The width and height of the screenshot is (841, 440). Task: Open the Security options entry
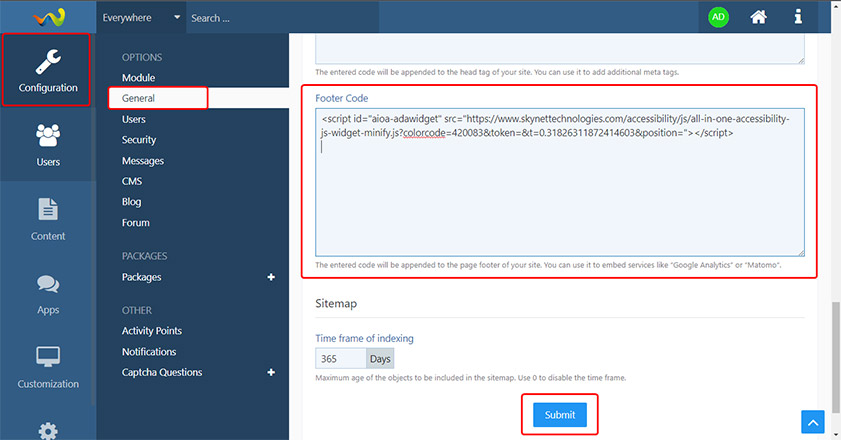[x=139, y=140]
